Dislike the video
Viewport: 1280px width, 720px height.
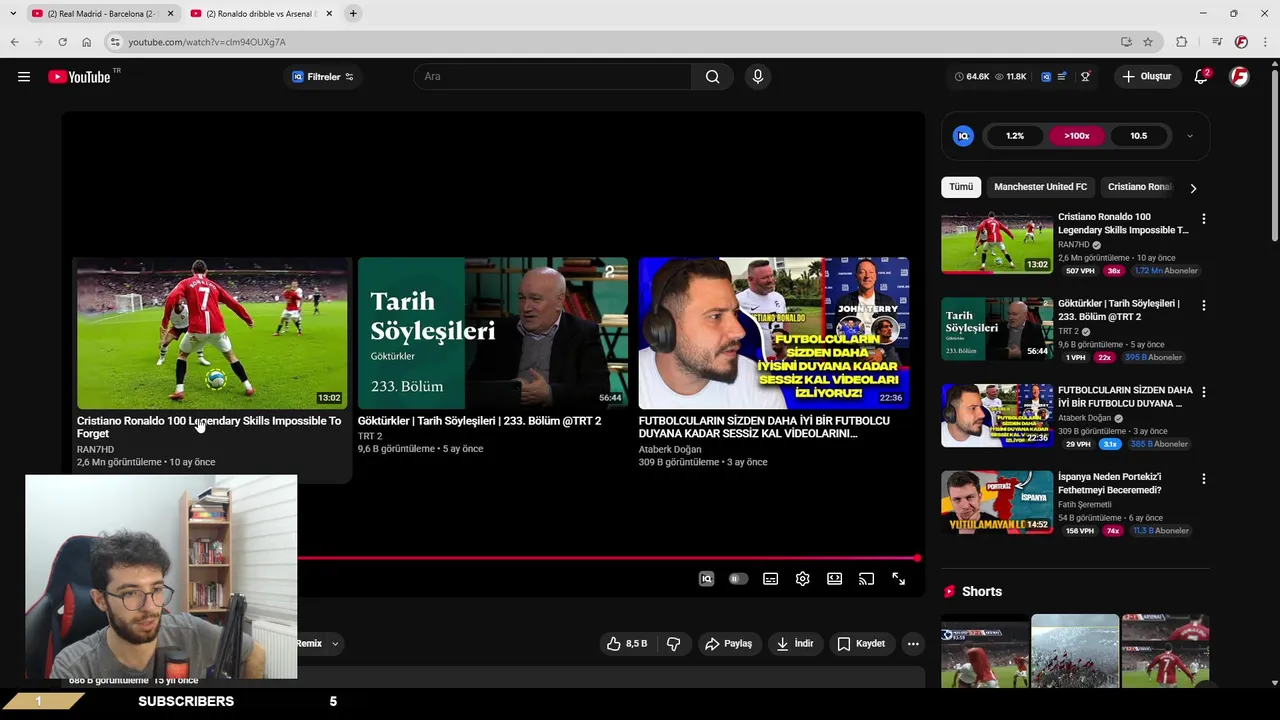tap(674, 644)
